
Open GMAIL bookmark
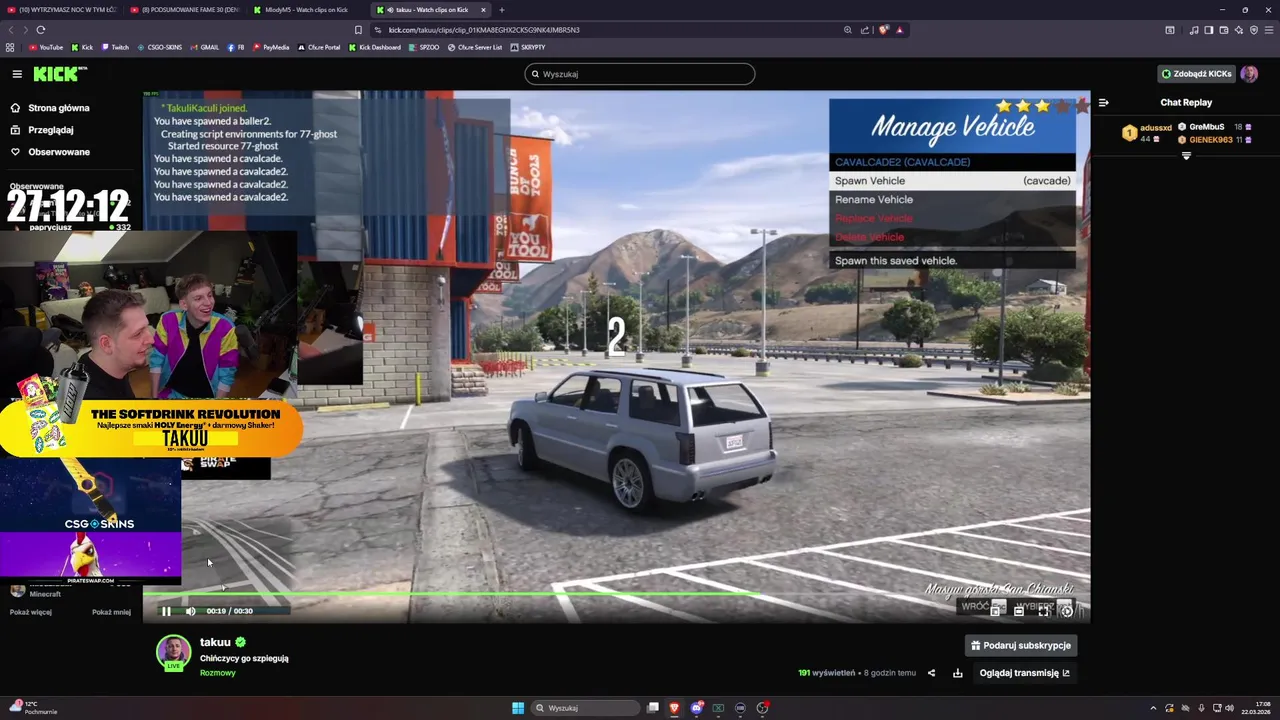[x=204, y=47]
